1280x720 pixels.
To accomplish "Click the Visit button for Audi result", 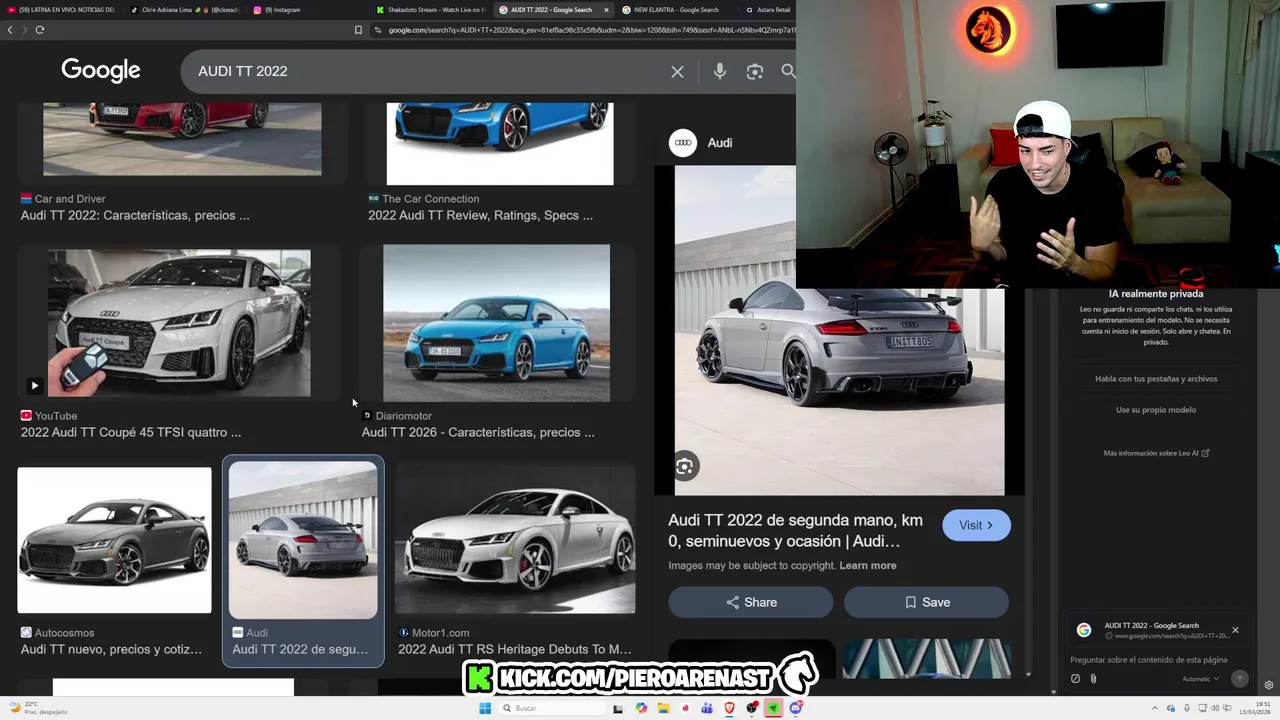I will pyautogui.click(x=976, y=525).
